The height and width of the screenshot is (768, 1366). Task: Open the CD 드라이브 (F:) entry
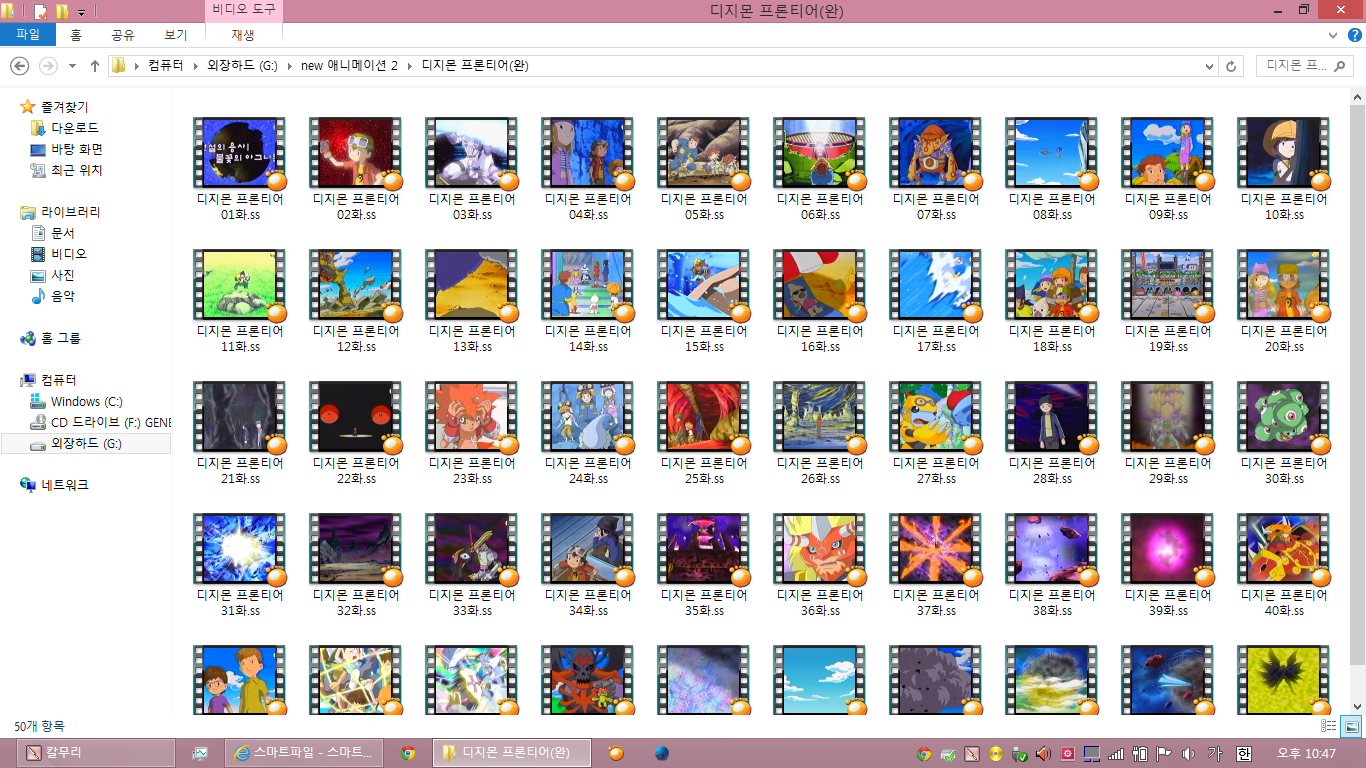click(x=111, y=422)
